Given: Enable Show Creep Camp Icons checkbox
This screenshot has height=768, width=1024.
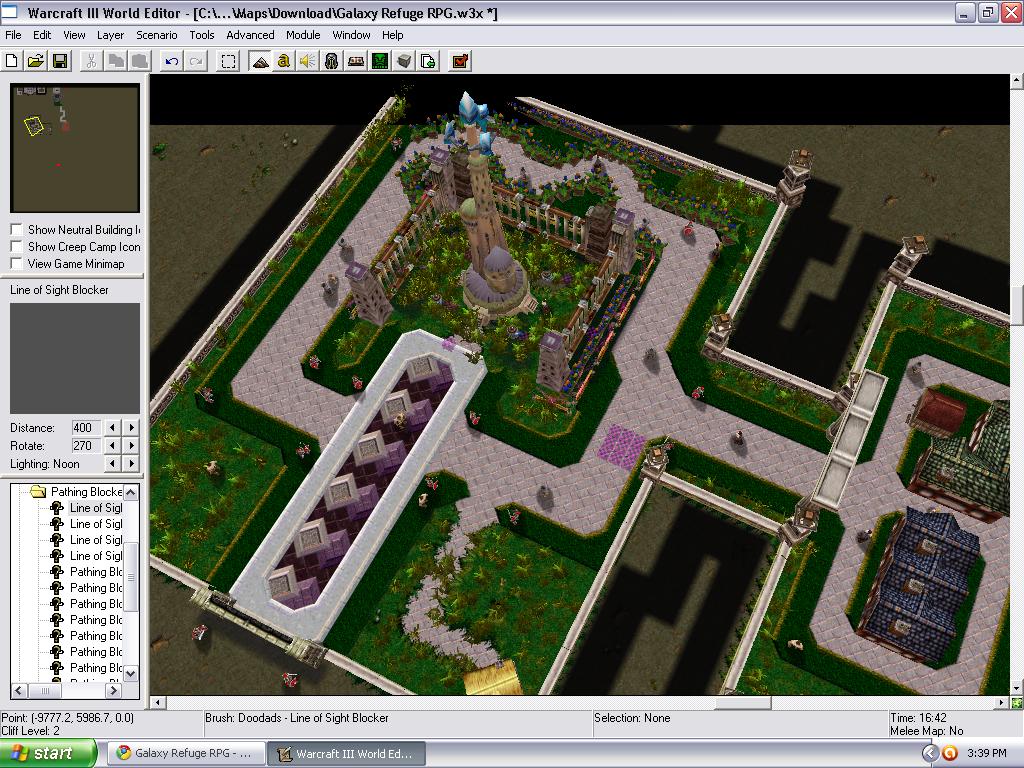Looking at the screenshot, I should (x=17, y=247).
